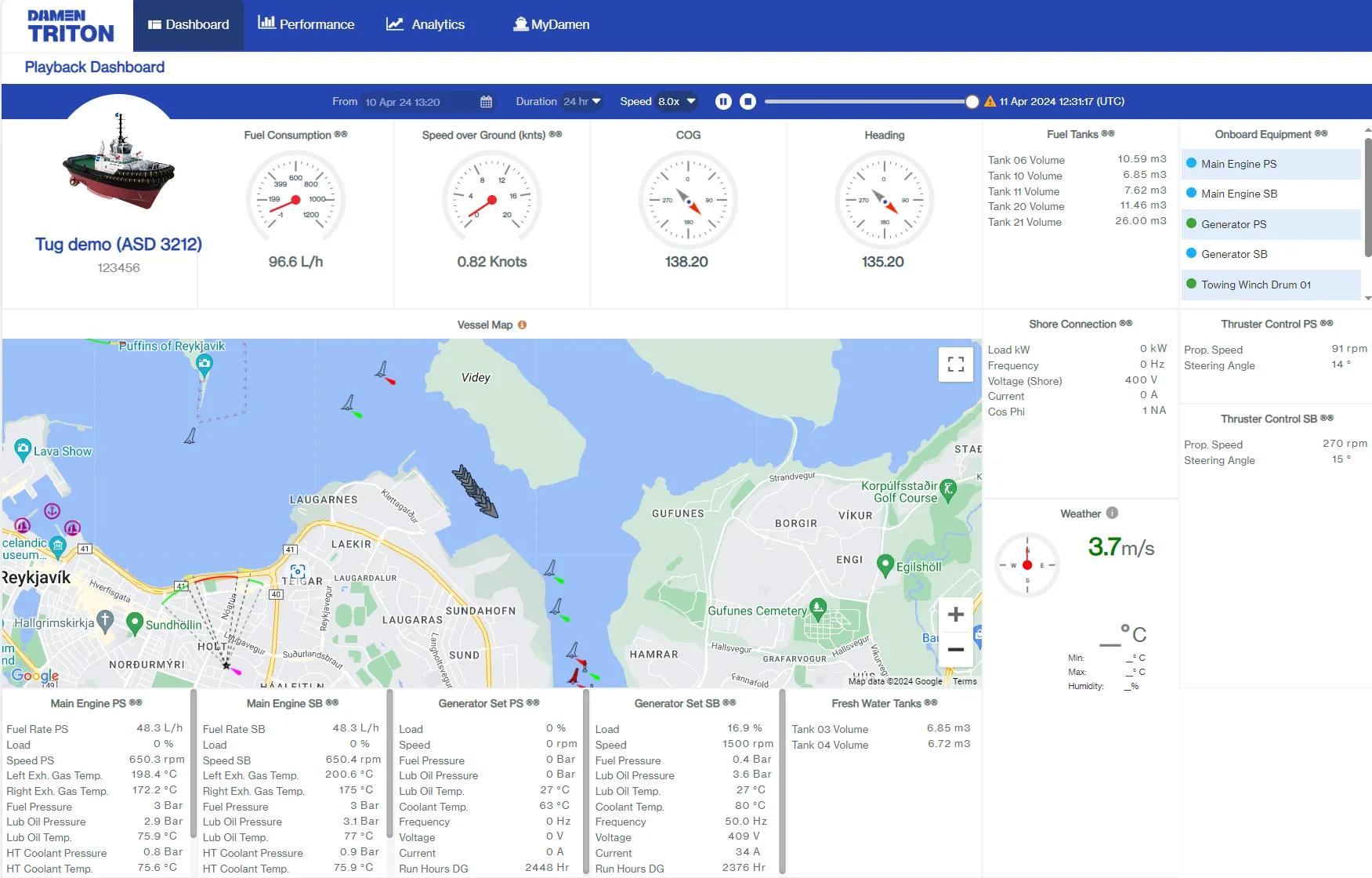This screenshot has width=1372, height=878.
Task: Select Towing Winch Drum 01 equipment
Action: click(1255, 285)
